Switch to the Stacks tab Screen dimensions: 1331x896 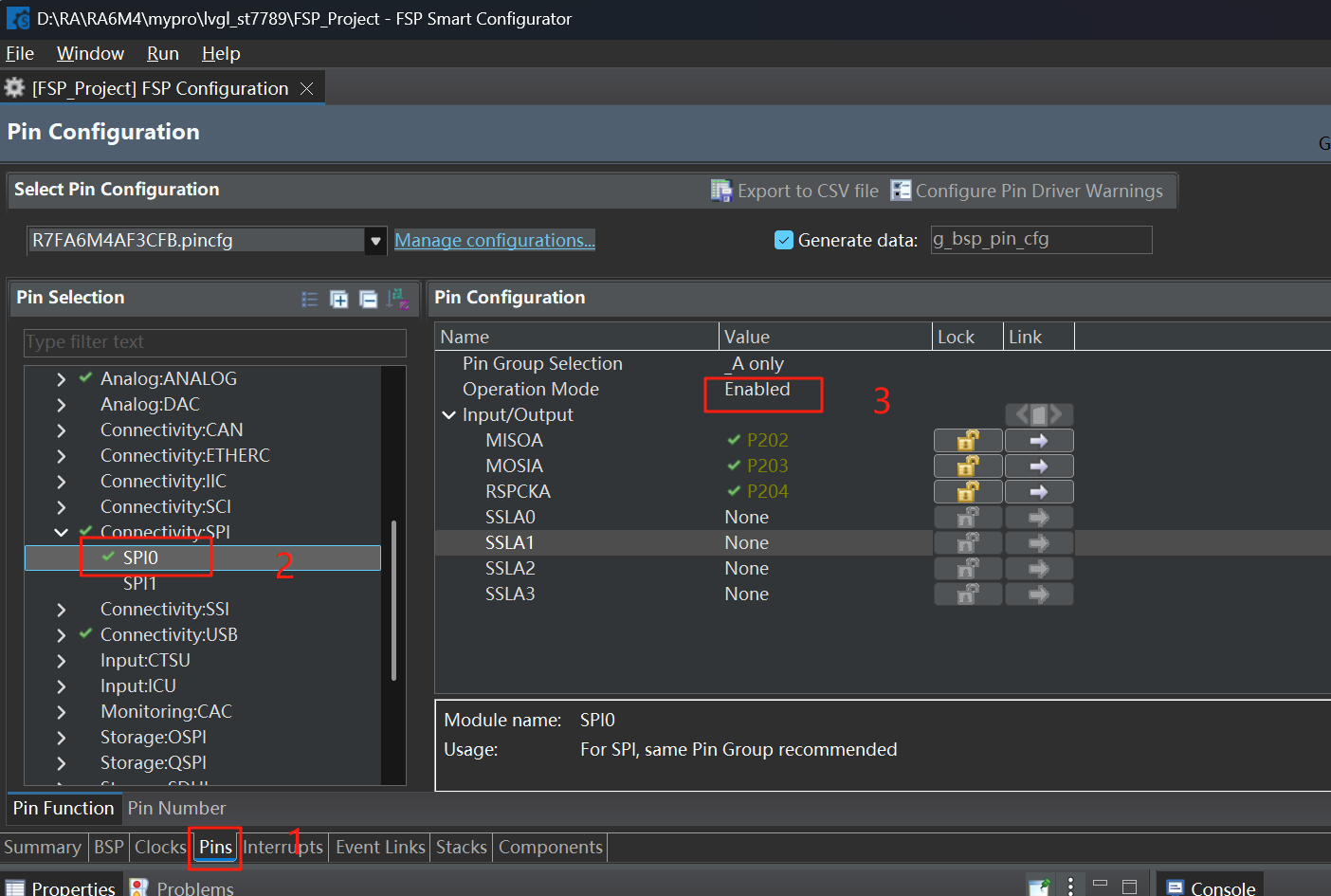pos(462,847)
